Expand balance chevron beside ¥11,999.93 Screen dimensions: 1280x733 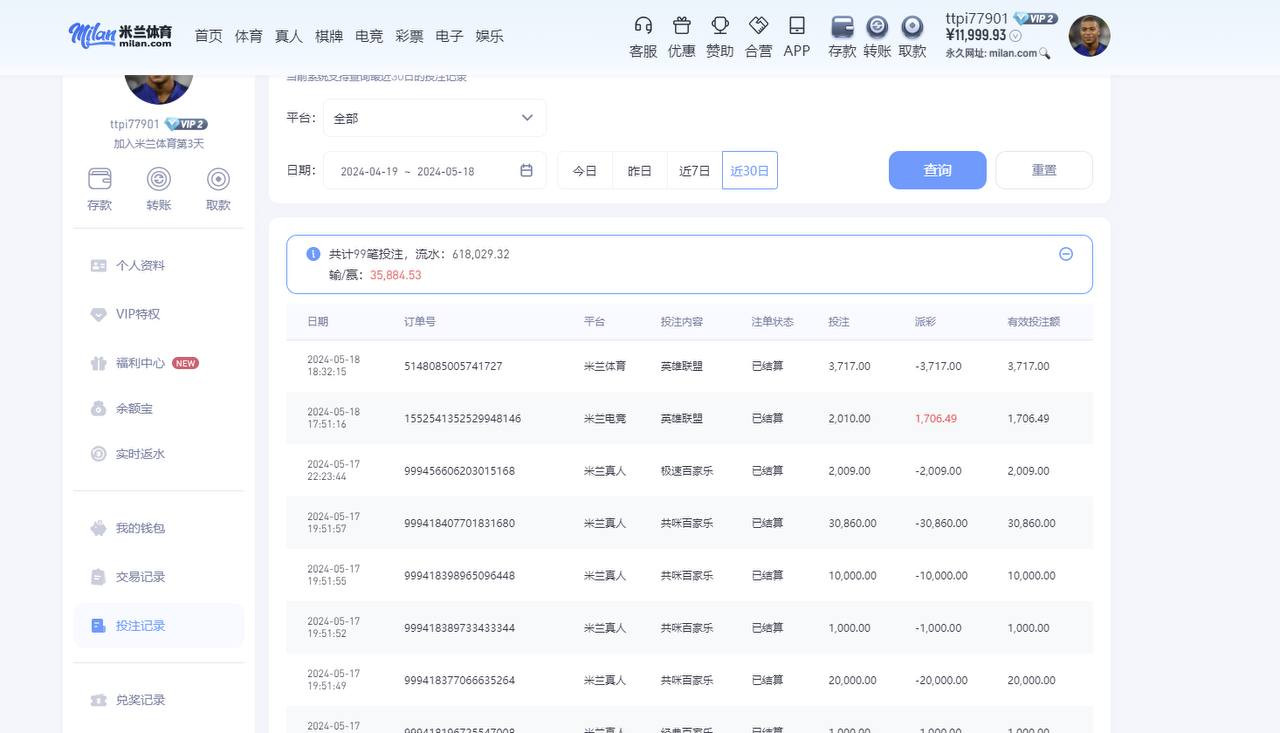[x=1016, y=36]
